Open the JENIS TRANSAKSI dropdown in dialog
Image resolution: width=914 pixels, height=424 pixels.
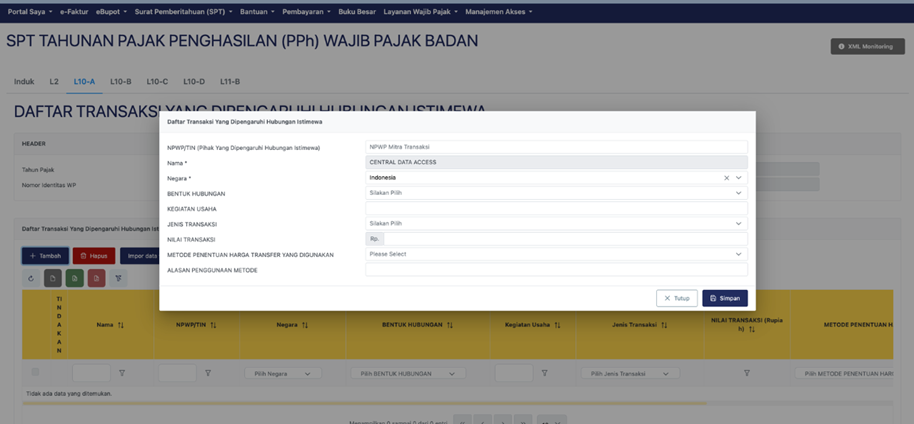556,223
